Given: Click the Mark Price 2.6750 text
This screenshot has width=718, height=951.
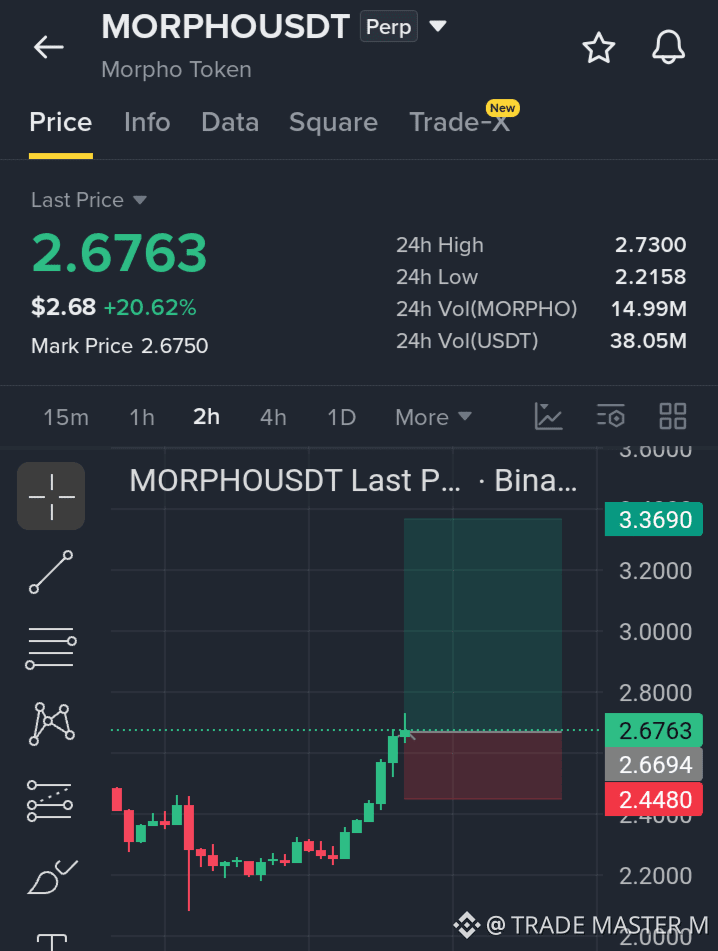Looking at the screenshot, I should pos(119,346).
